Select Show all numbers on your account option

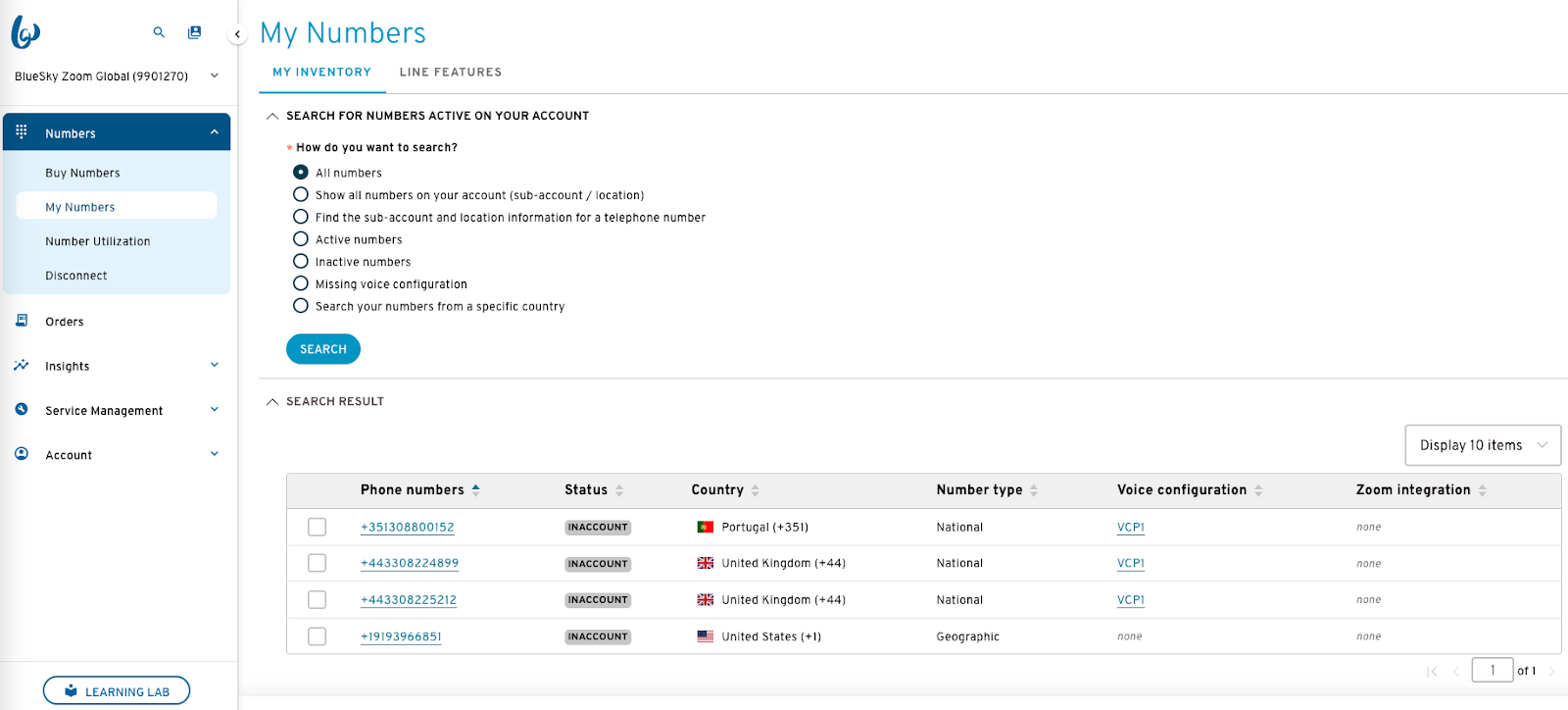(301, 194)
